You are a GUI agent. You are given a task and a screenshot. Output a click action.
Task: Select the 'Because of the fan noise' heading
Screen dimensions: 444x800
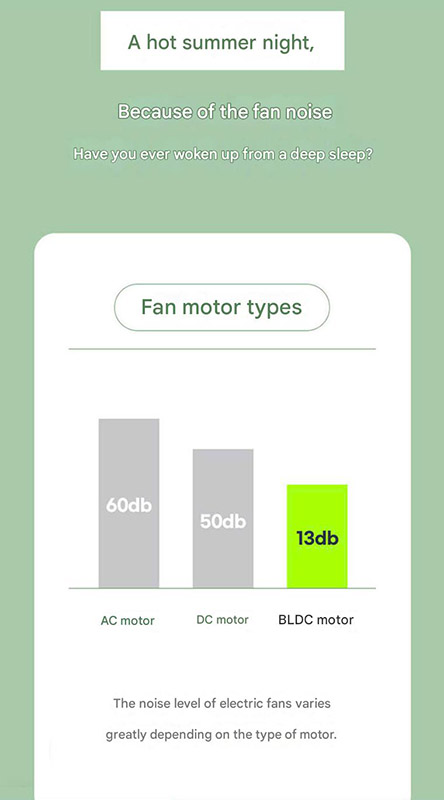click(x=225, y=112)
